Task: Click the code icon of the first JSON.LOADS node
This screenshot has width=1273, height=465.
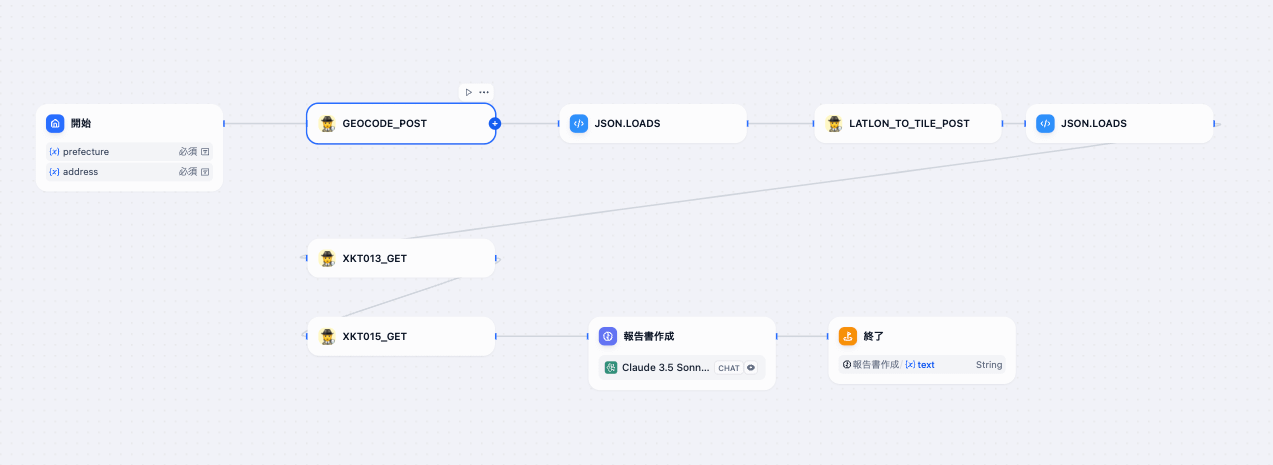Action: 578,124
